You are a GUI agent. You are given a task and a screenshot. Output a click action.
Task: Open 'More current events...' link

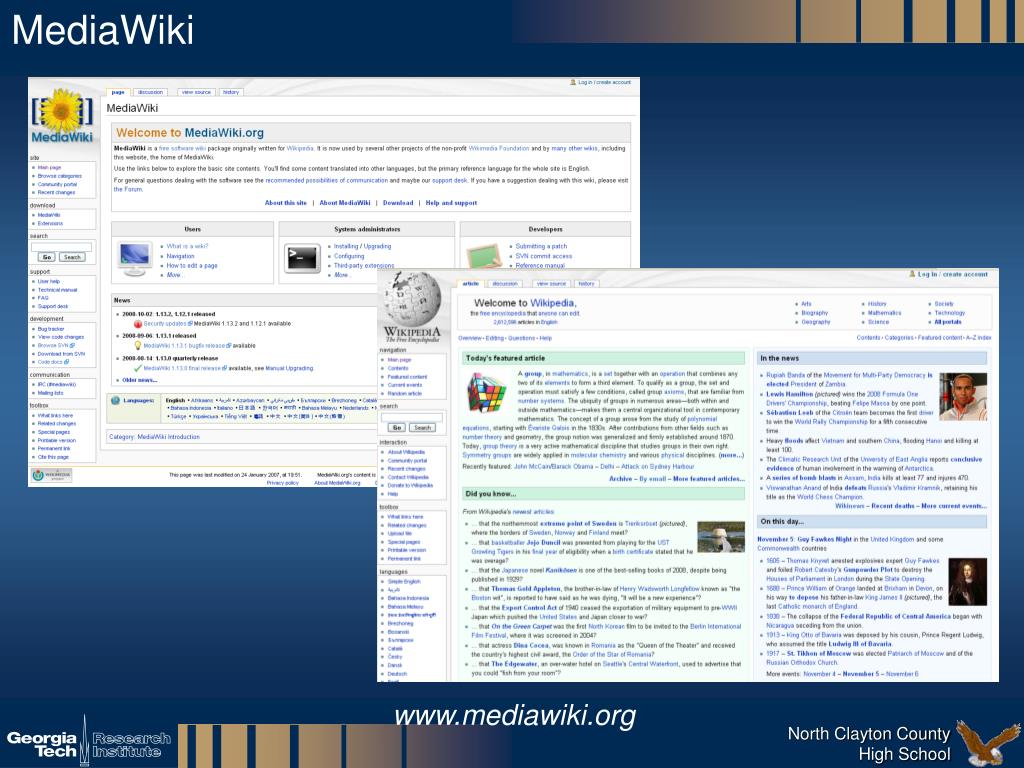tap(954, 506)
